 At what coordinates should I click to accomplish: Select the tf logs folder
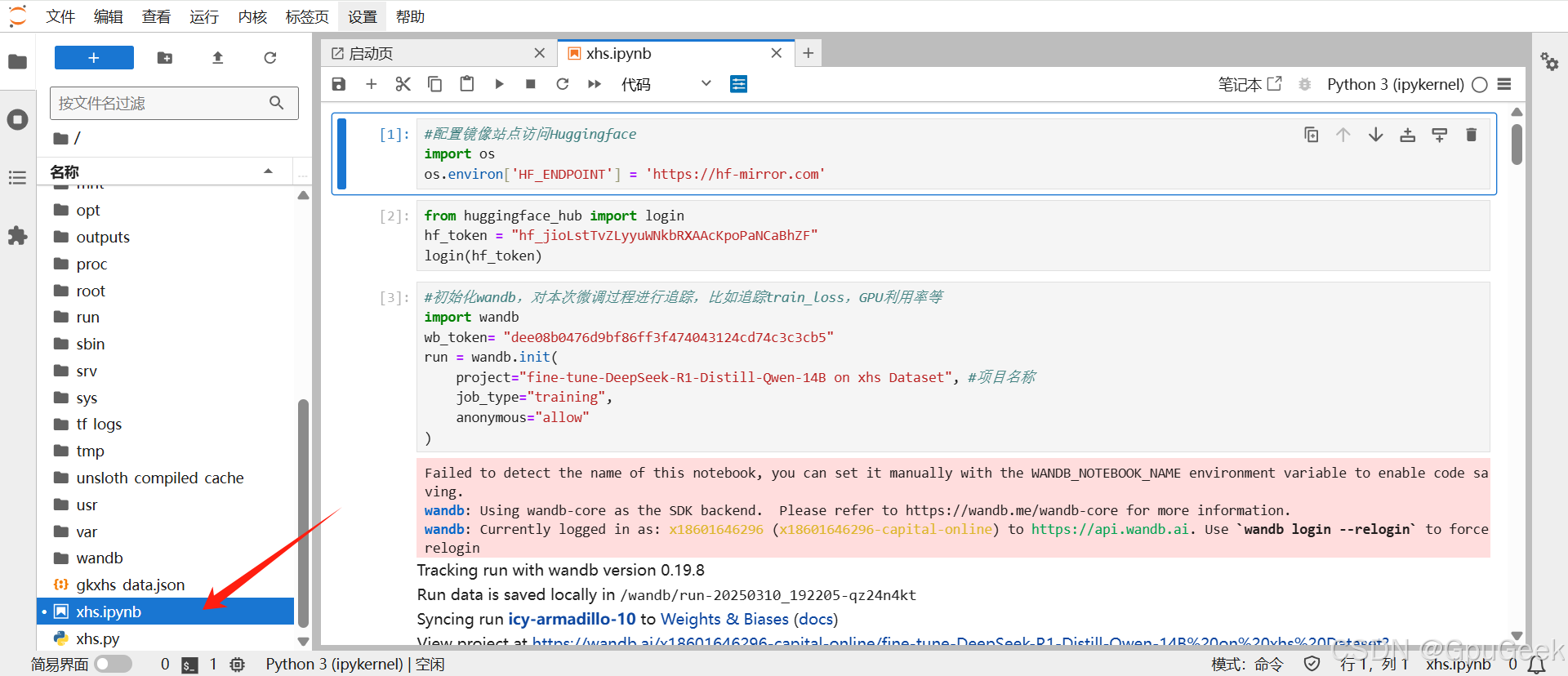coord(165,424)
